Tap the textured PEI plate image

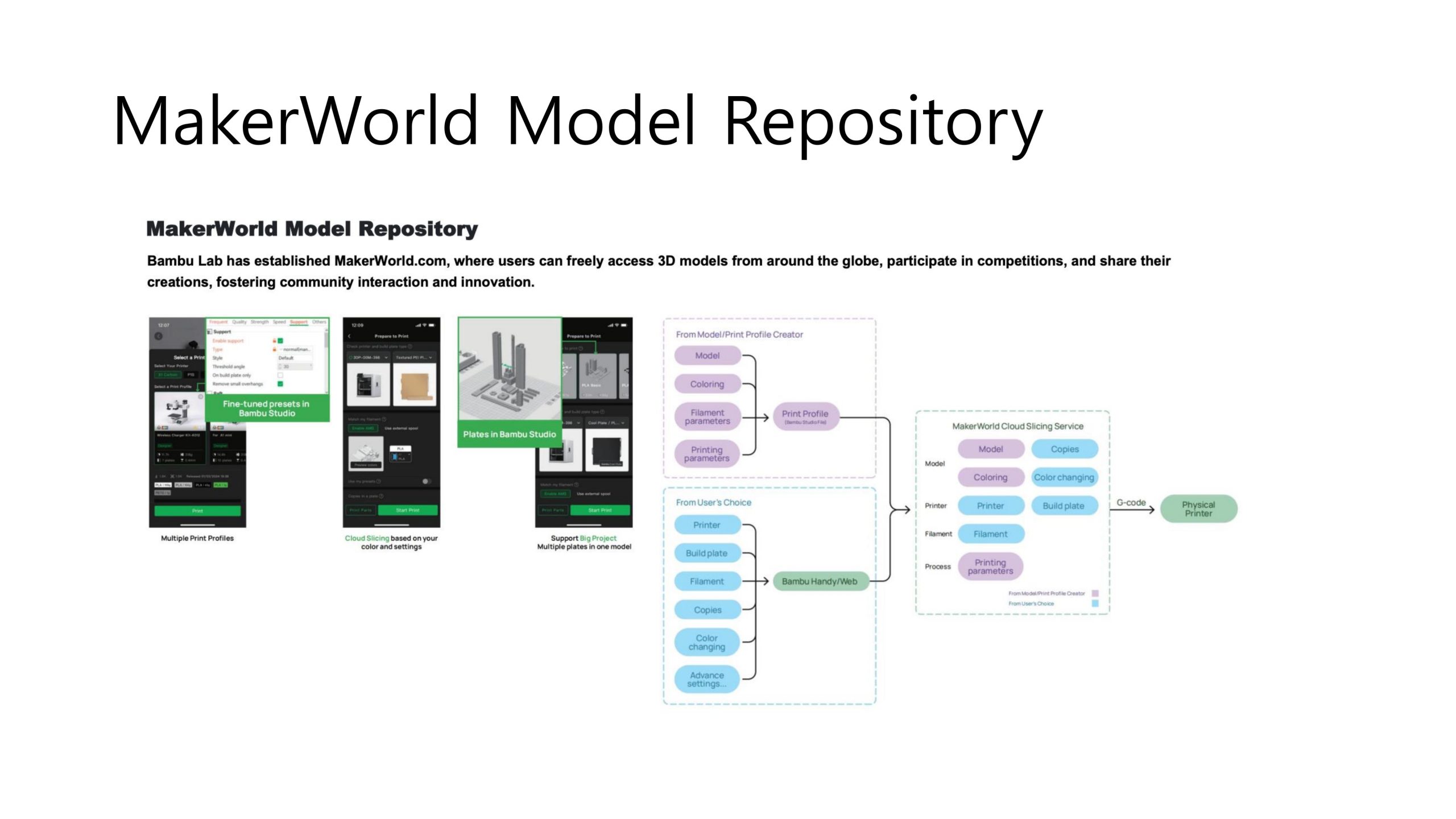[415, 384]
